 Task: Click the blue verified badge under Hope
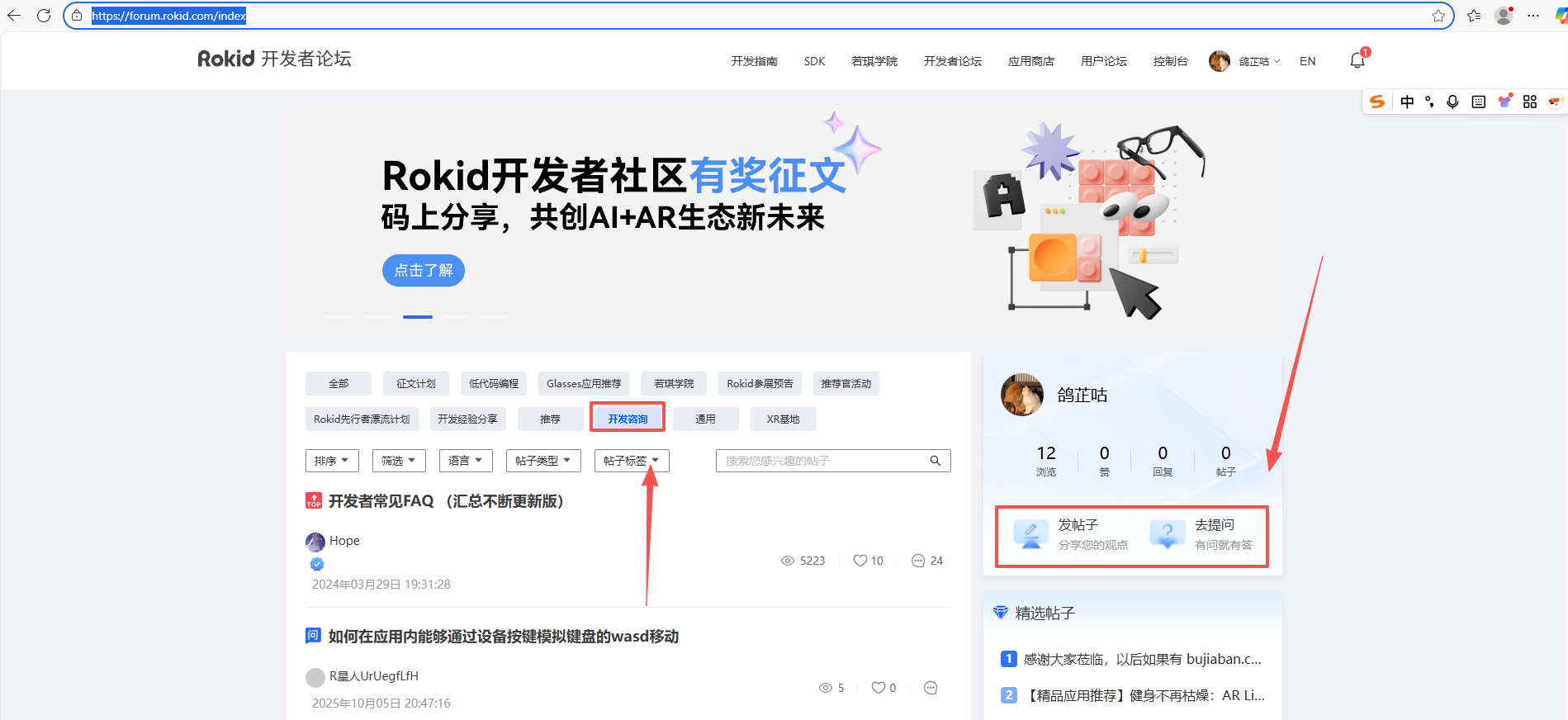(x=317, y=564)
